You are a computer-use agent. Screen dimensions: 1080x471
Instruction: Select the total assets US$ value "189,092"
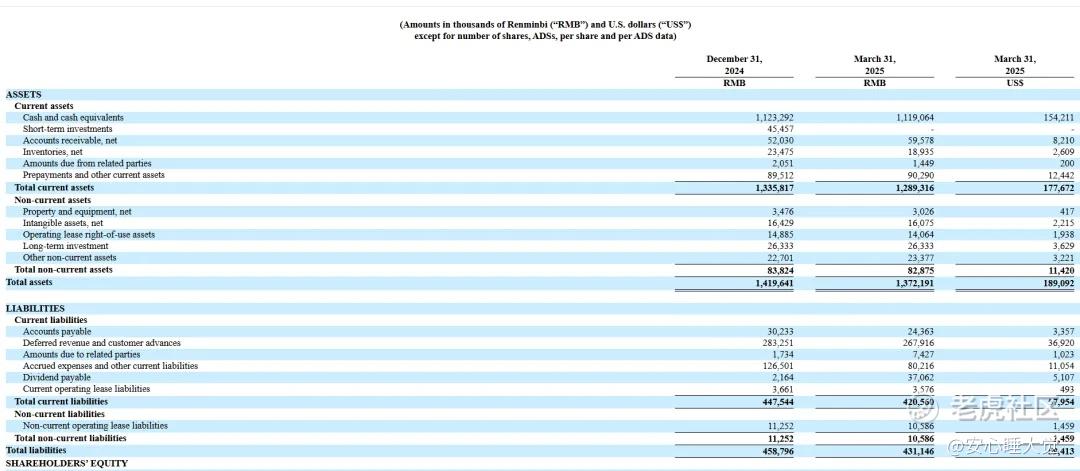[x=1059, y=282]
